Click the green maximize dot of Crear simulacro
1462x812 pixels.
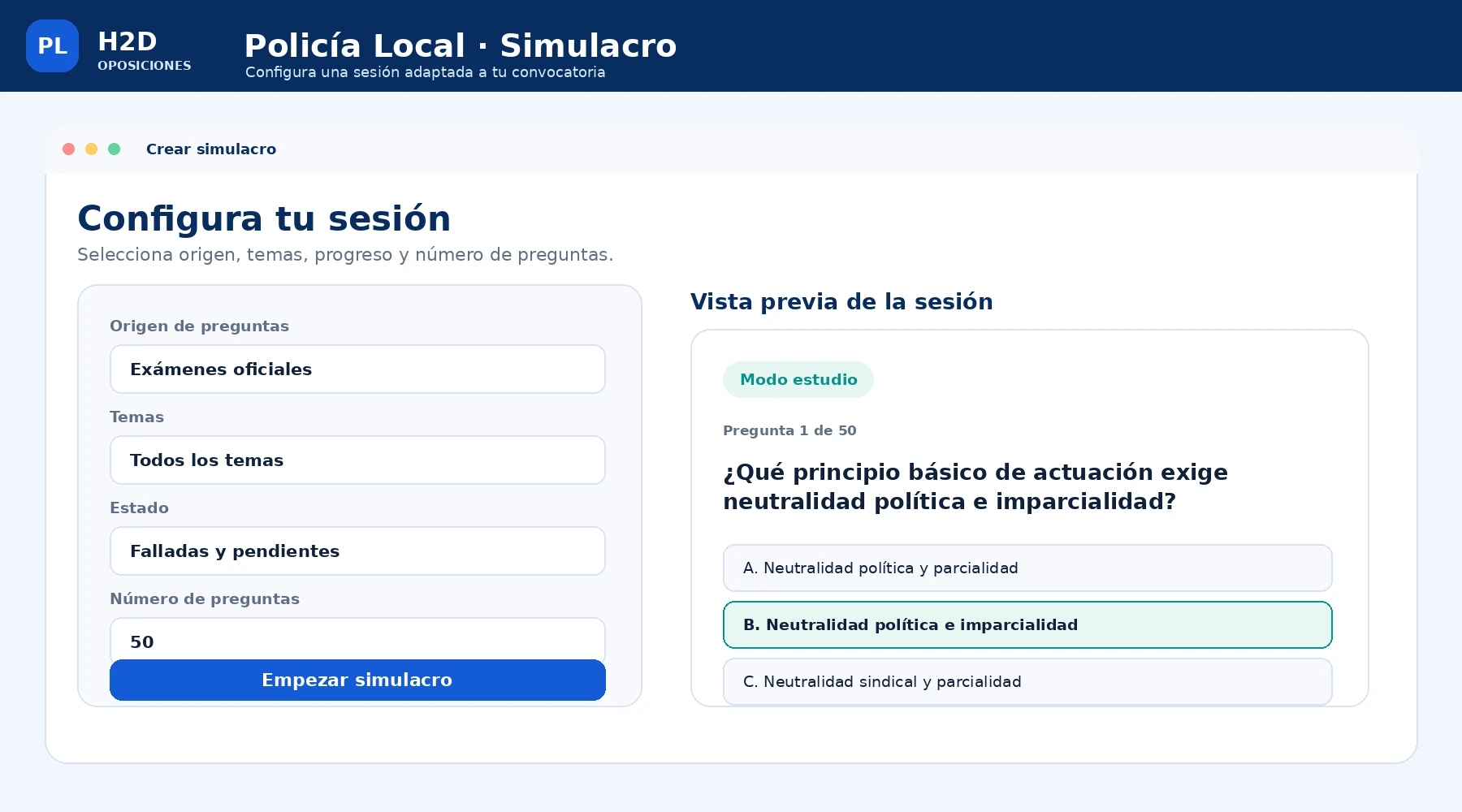click(115, 149)
